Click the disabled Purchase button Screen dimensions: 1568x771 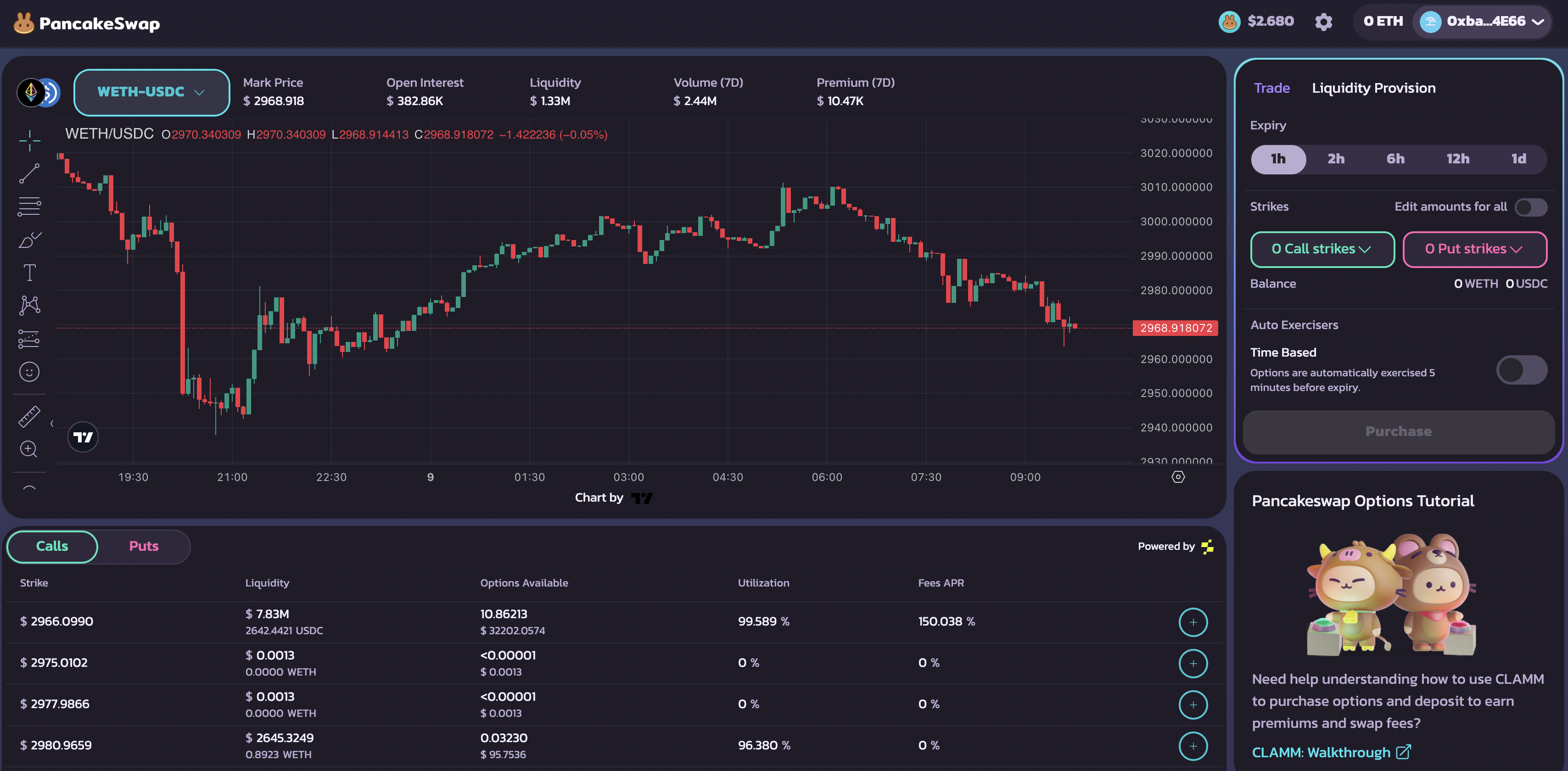click(1398, 431)
